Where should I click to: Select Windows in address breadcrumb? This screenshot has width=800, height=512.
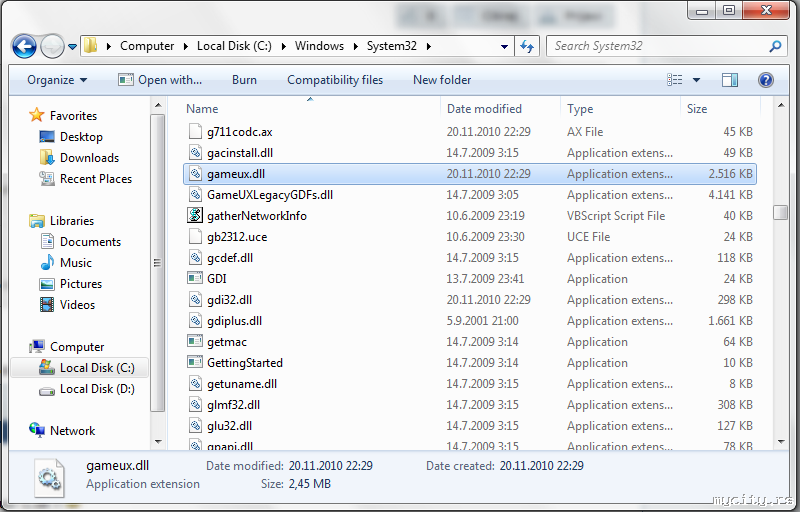[x=319, y=46]
